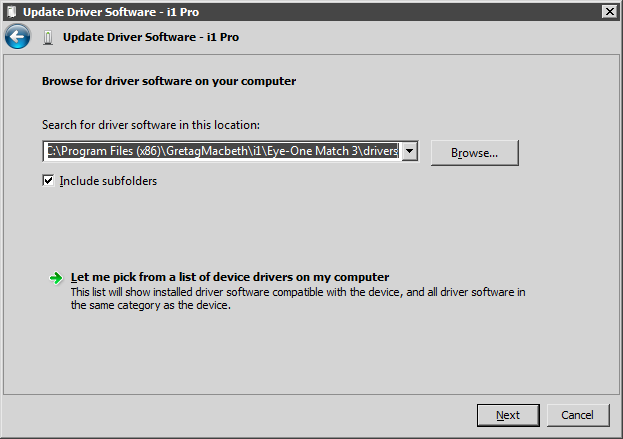Click inside the driver search location field
The width and height of the screenshot is (623, 439).
pos(222,151)
